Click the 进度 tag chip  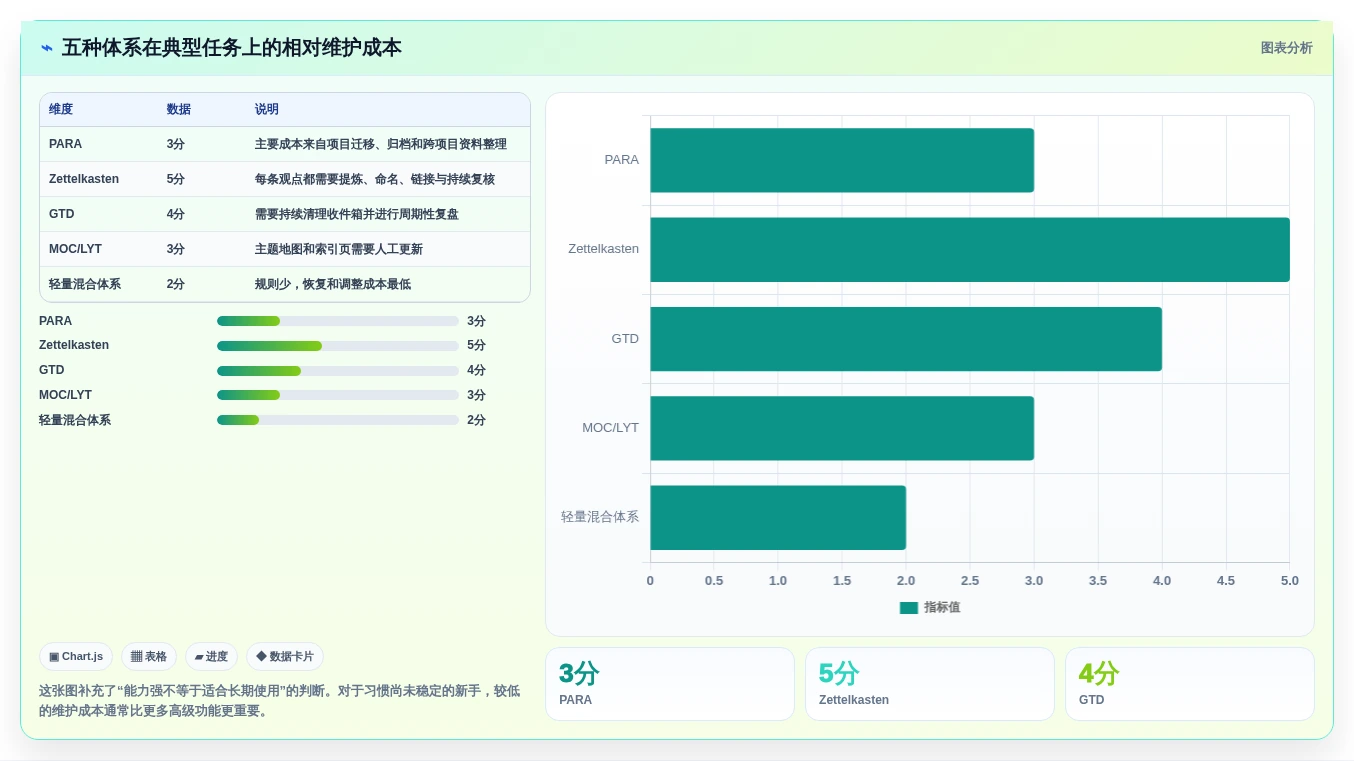click(x=211, y=657)
